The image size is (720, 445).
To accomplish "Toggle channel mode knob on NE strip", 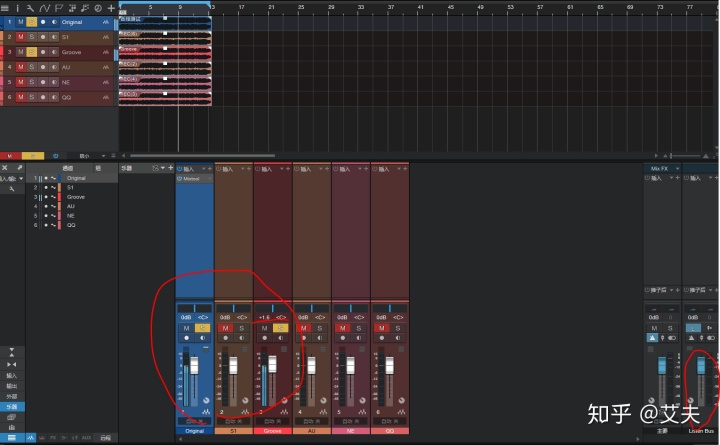I will (x=362, y=400).
